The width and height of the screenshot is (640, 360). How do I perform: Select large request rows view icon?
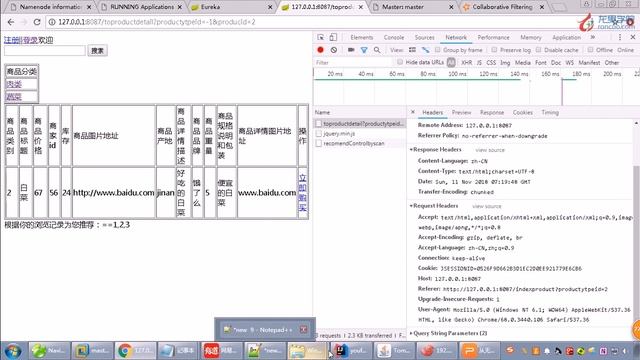412,50
